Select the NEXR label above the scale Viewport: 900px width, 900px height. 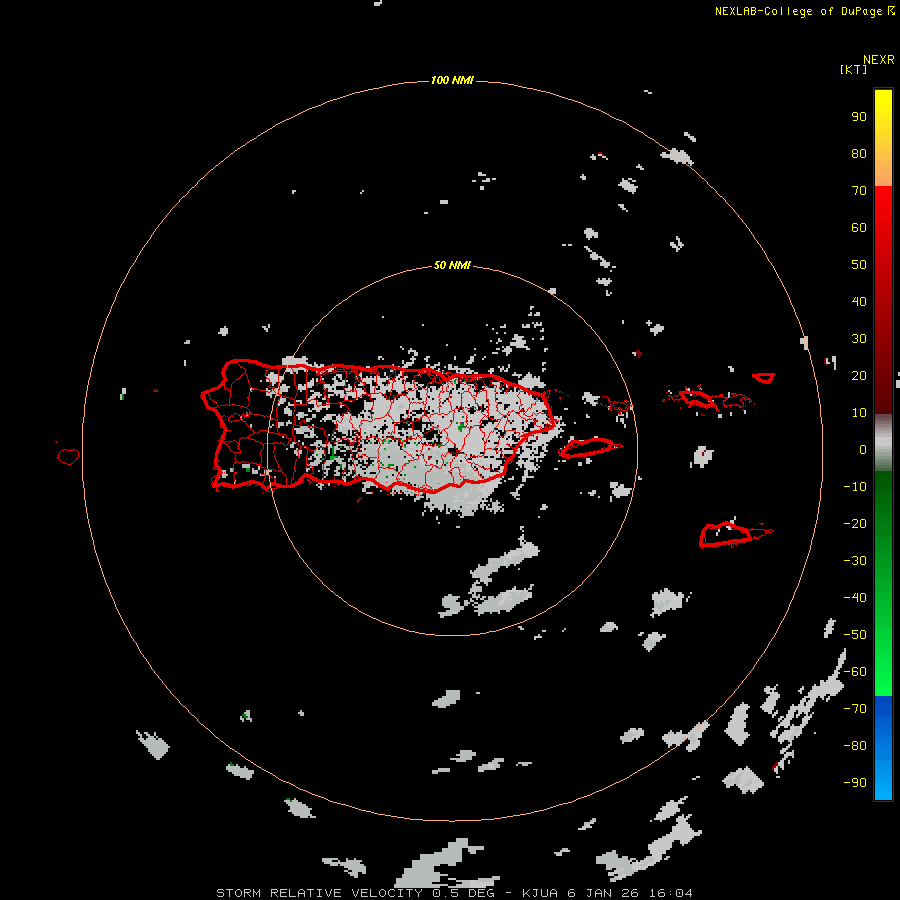tap(878, 59)
